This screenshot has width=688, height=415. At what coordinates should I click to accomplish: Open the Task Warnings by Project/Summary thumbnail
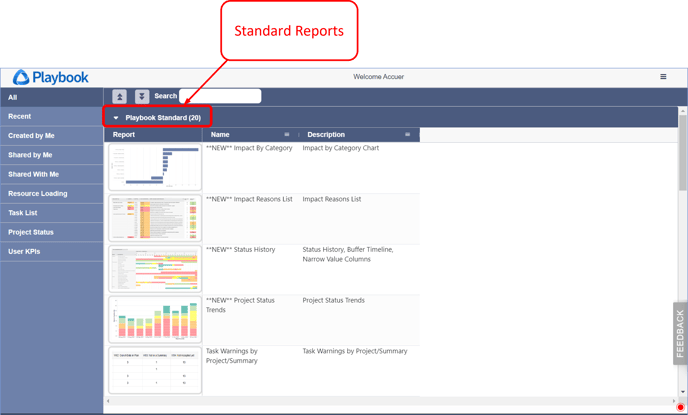pos(155,370)
